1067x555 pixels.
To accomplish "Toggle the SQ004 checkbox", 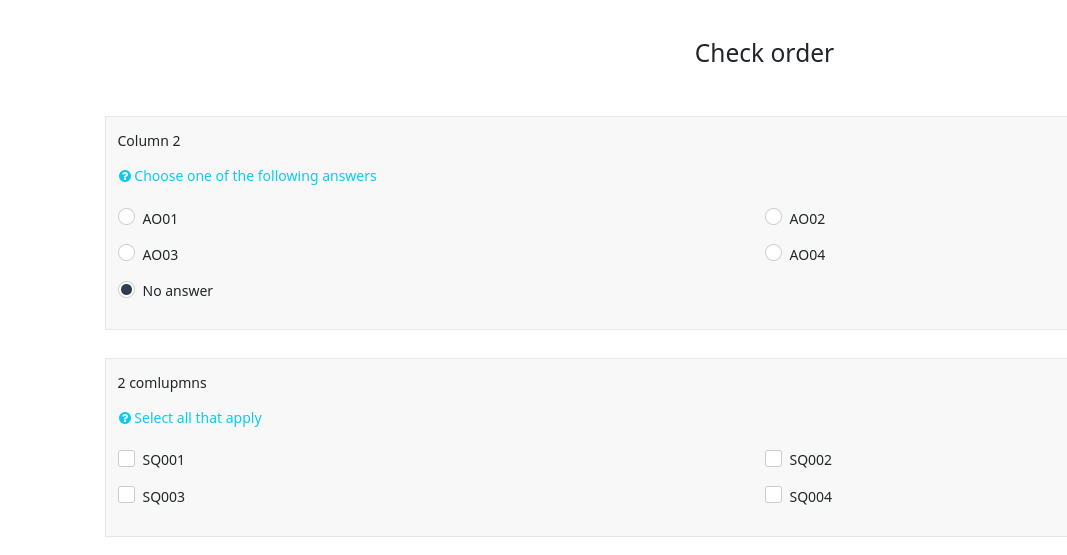I will [x=773, y=495].
